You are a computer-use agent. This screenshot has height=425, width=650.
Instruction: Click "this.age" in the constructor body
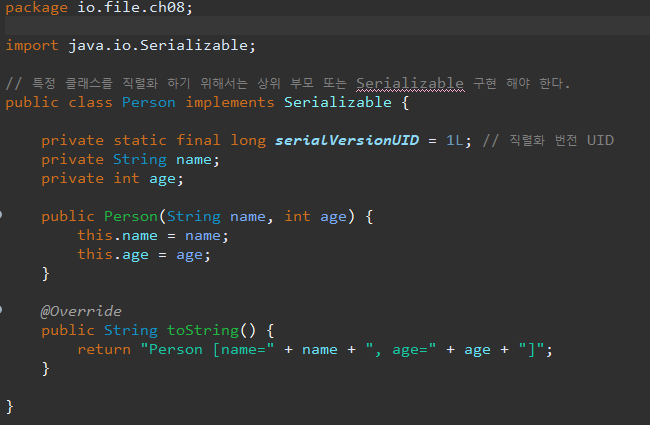(113, 254)
